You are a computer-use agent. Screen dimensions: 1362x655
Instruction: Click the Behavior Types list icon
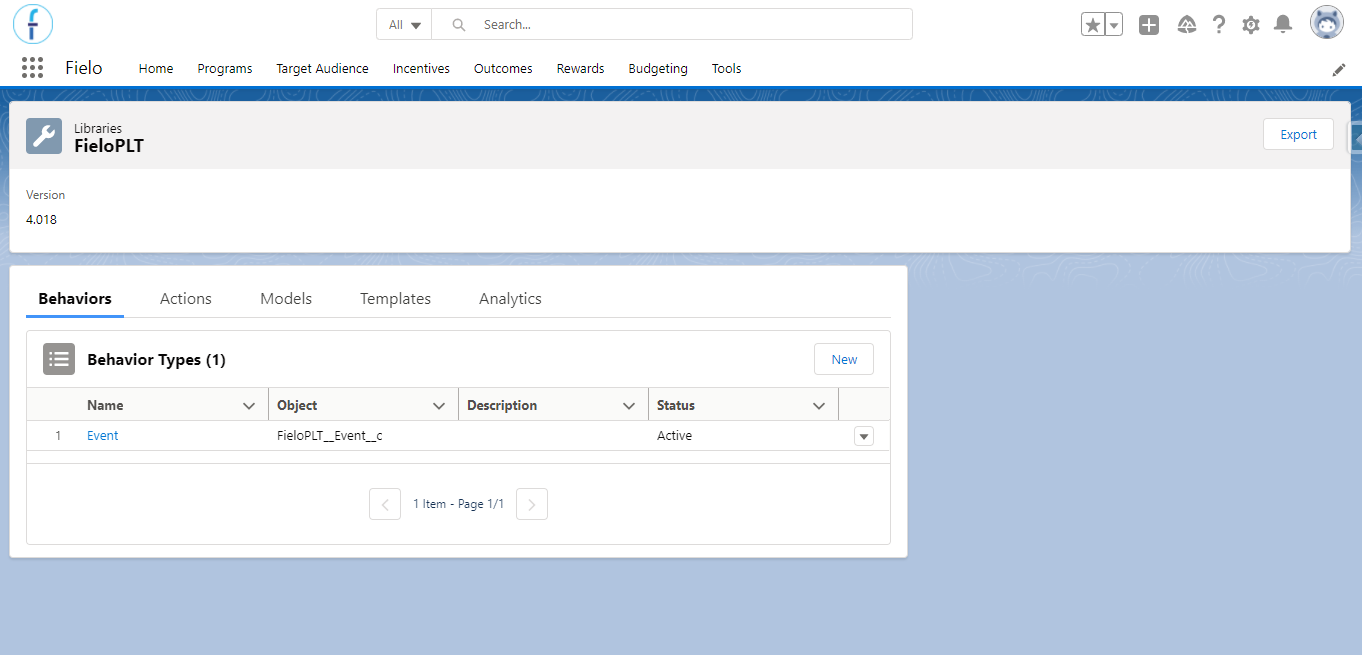point(59,359)
